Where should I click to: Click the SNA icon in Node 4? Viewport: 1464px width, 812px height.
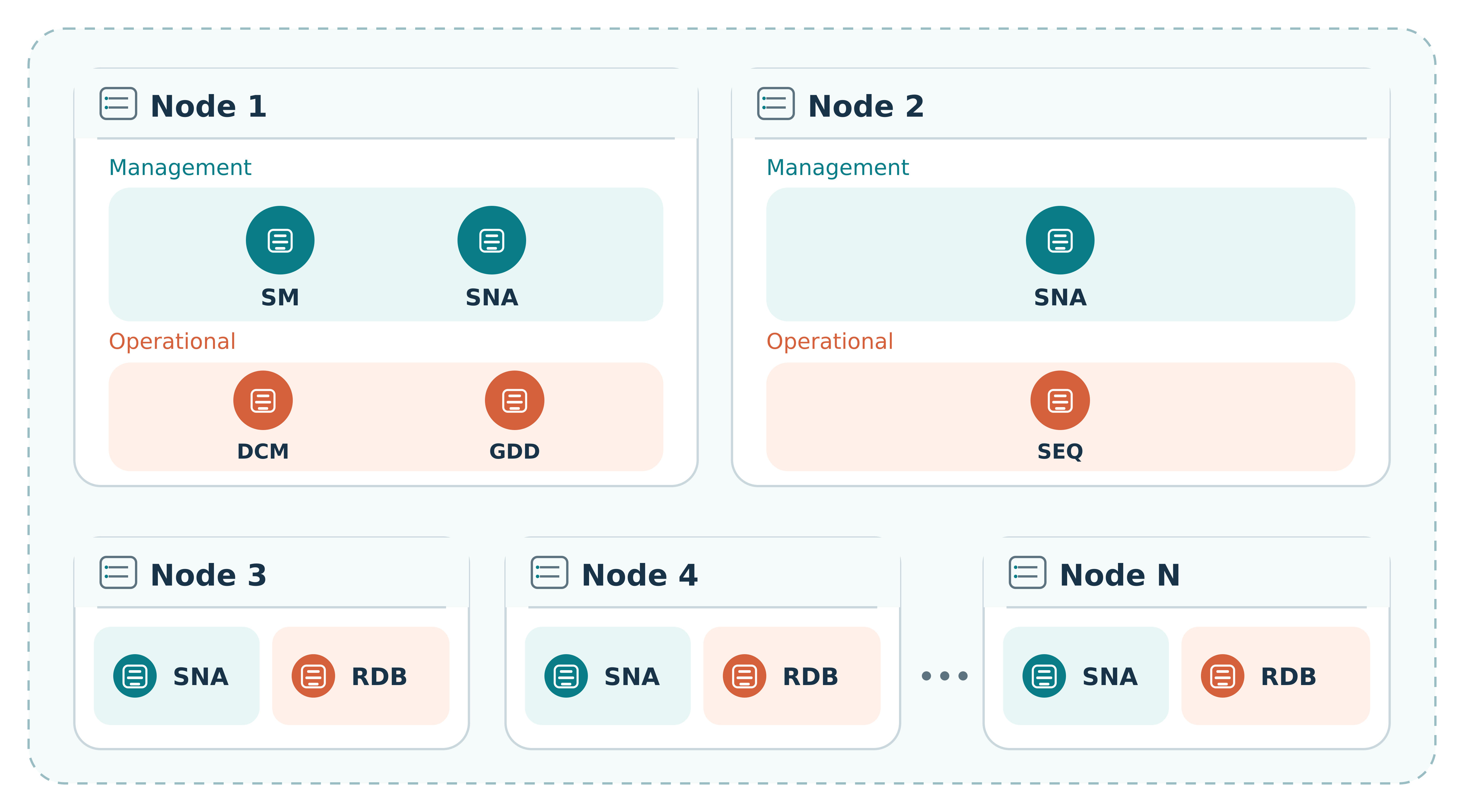(x=566, y=676)
